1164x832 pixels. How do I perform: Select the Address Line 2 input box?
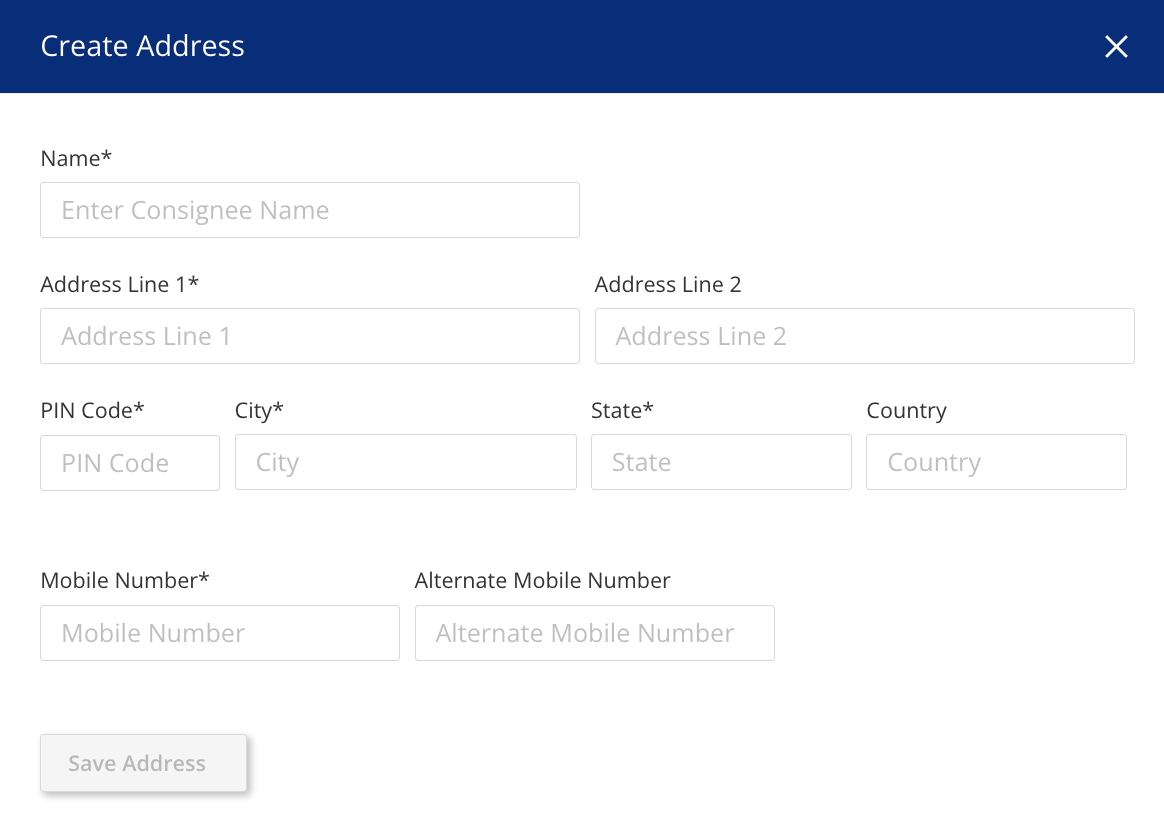coord(864,336)
